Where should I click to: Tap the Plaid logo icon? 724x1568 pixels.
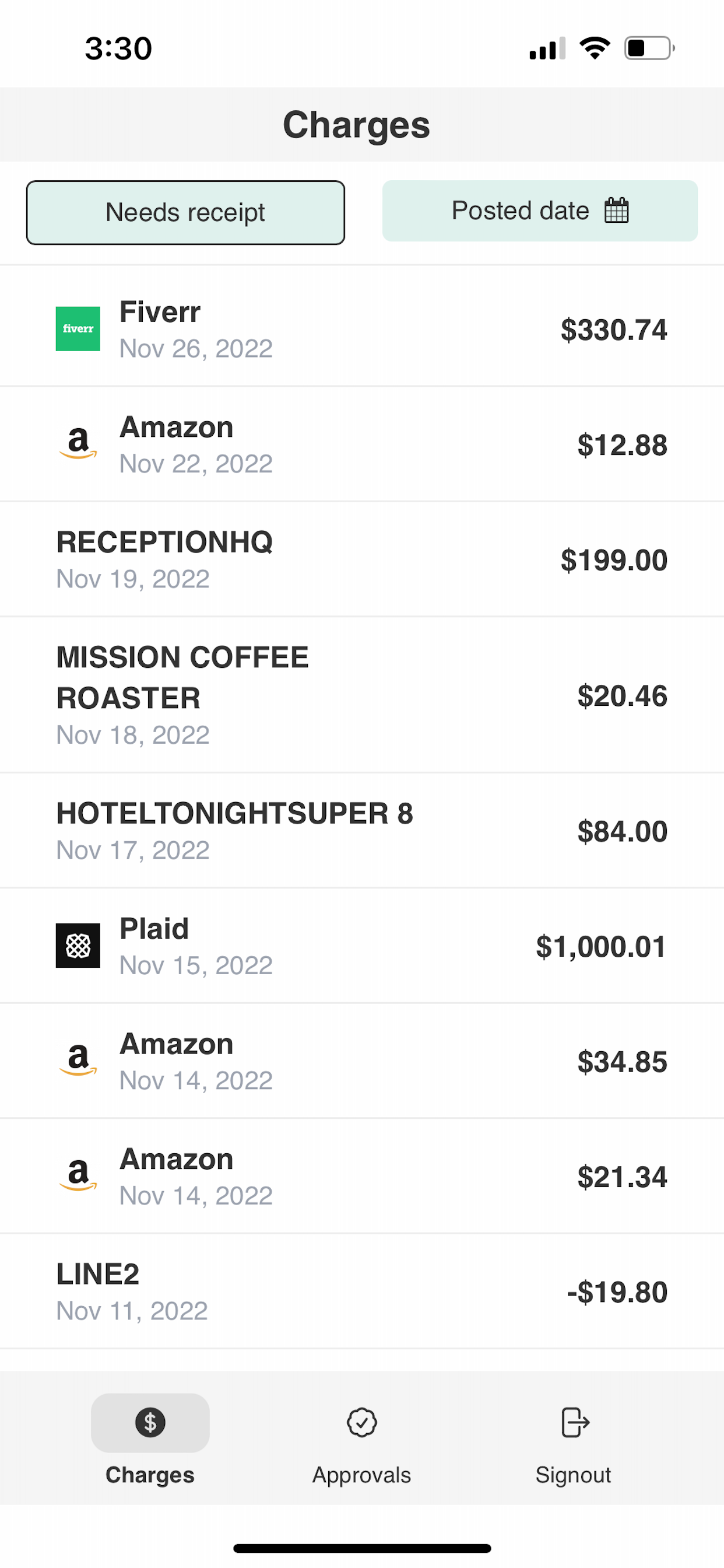click(x=78, y=946)
